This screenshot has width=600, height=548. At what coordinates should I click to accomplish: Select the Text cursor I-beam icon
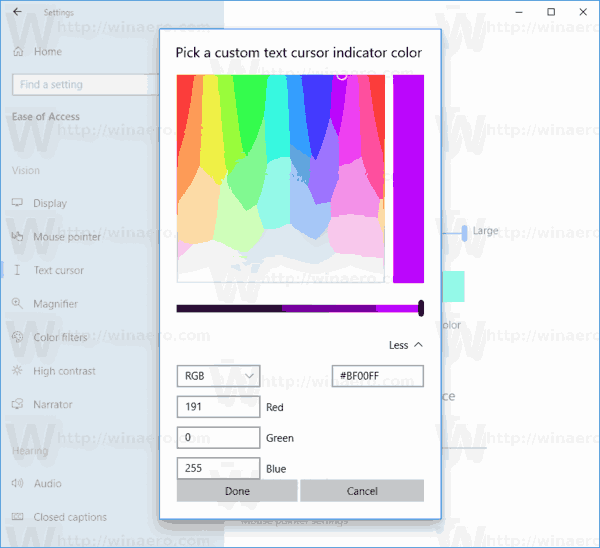17,270
